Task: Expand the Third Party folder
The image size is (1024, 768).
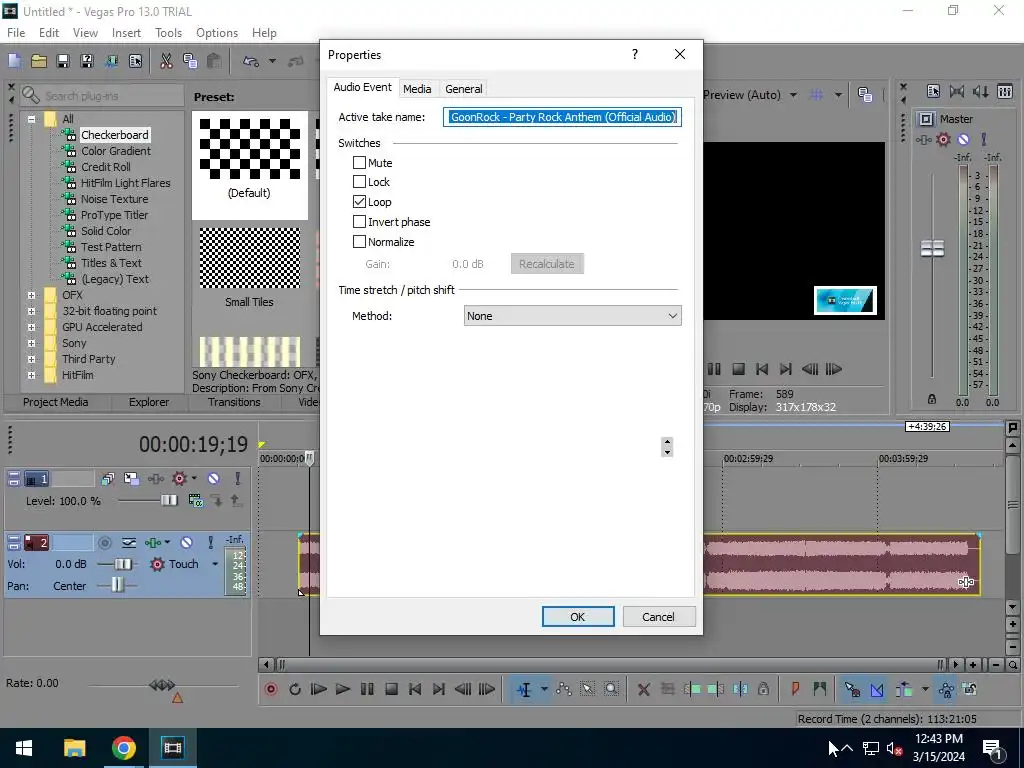Action: click(31, 359)
